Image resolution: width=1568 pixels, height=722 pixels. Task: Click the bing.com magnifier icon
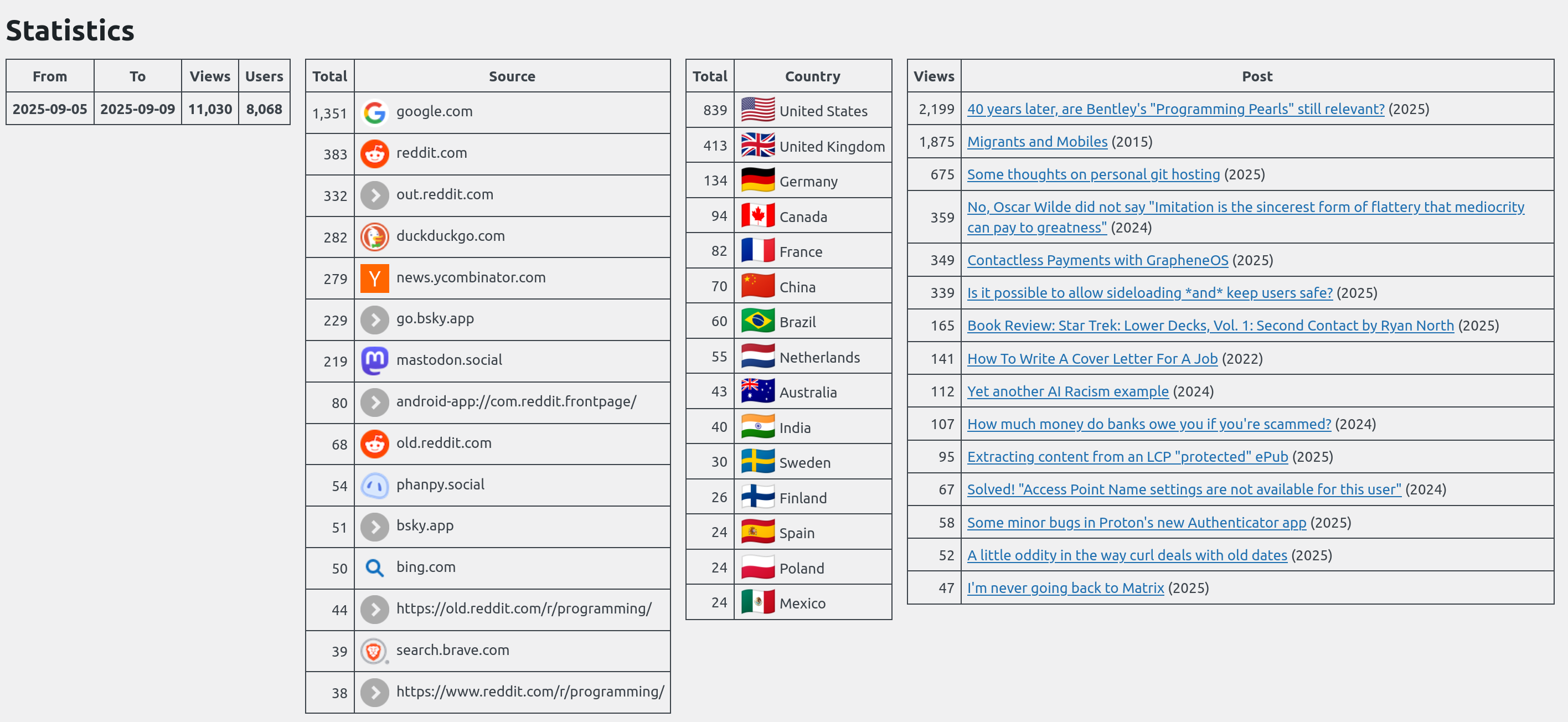pos(374,568)
